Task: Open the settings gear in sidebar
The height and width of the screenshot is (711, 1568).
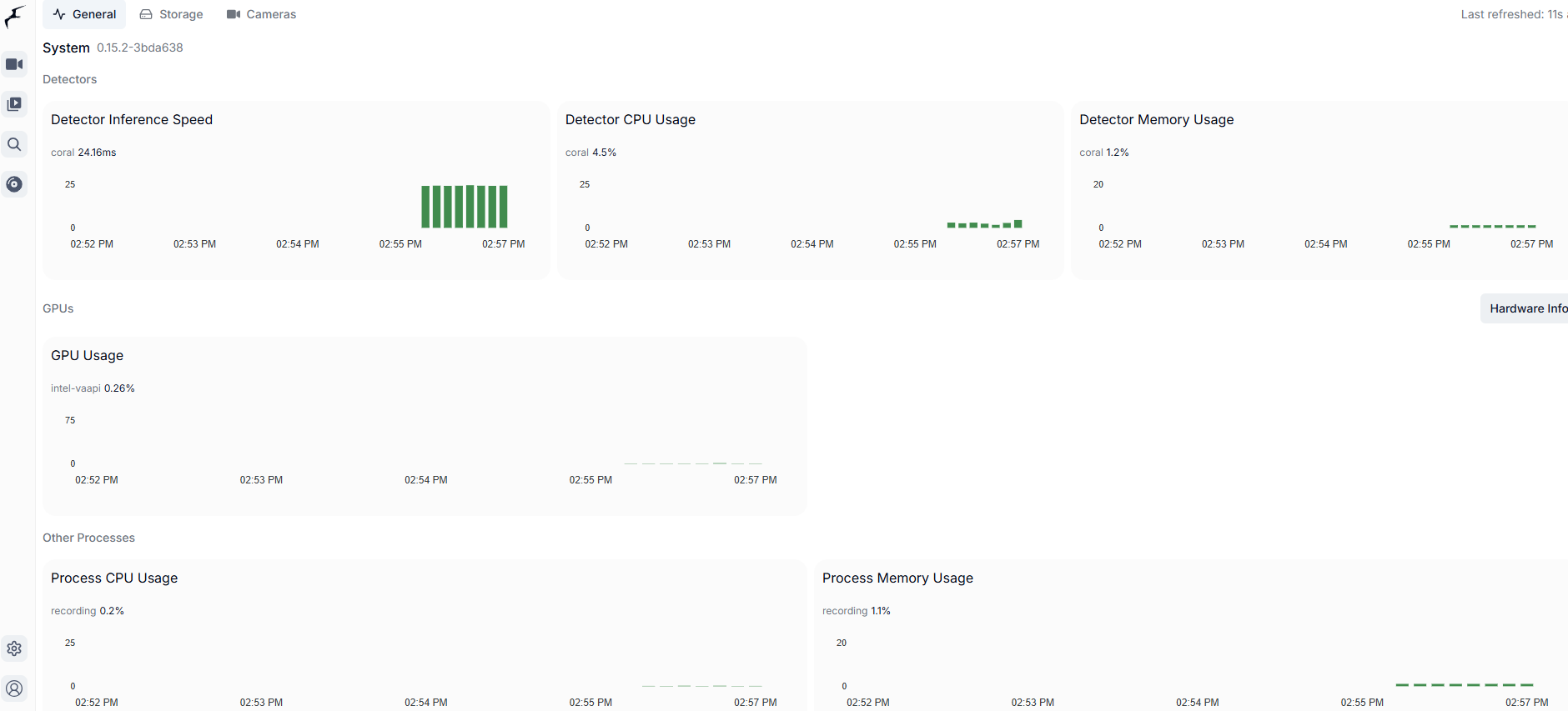Action: pos(14,648)
